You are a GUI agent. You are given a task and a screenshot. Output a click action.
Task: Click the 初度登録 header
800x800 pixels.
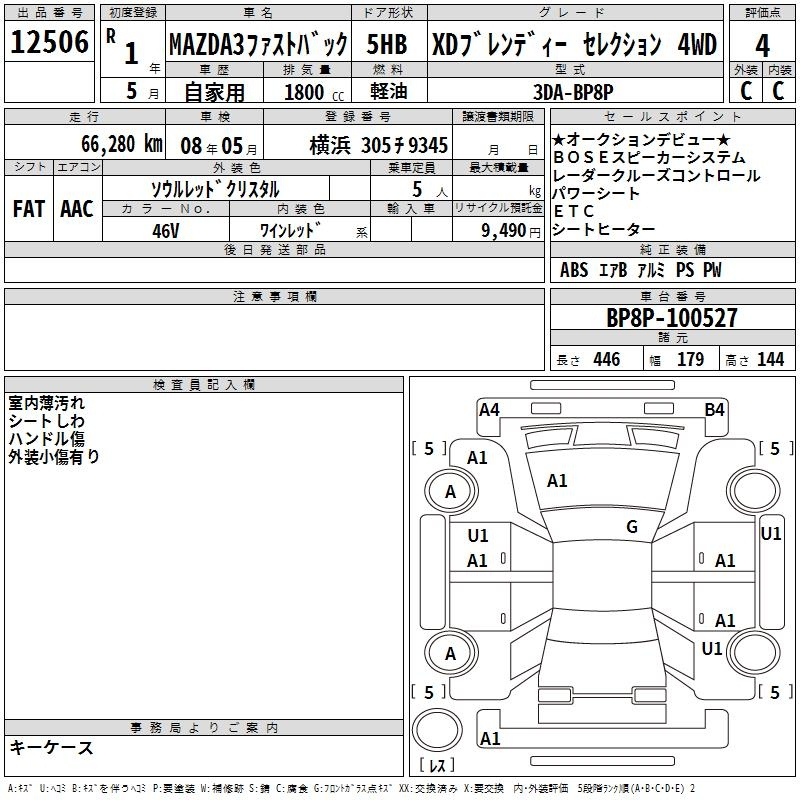(133, 13)
